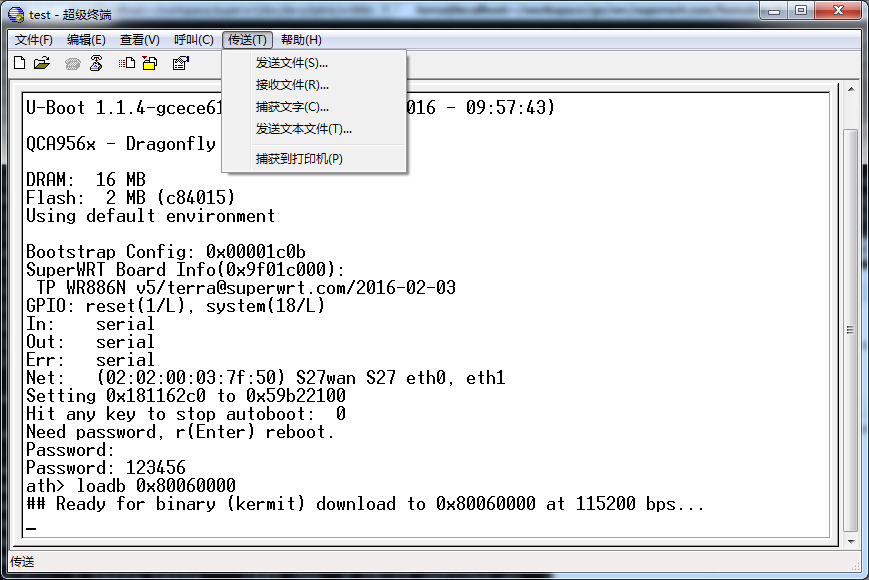This screenshot has width=869, height=580.
Task: Select 捕获文字(C)... menu entry
Action: click(314, 107)
